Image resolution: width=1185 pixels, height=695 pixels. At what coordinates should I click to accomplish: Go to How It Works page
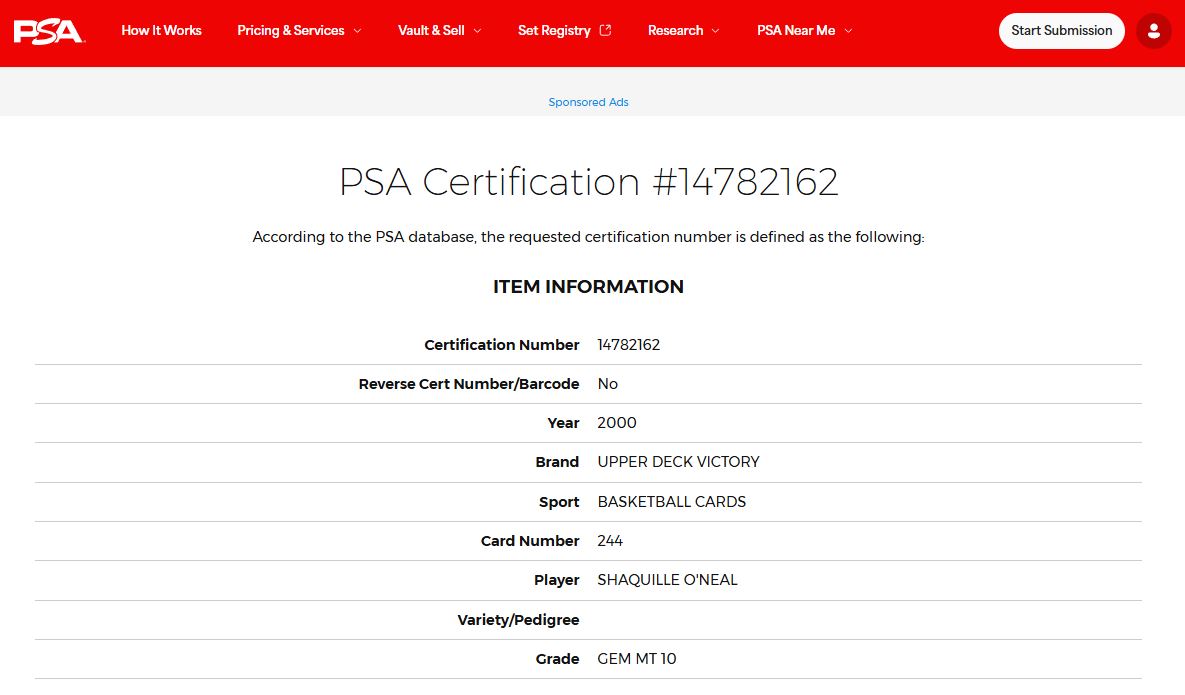(x=161, y=31)
